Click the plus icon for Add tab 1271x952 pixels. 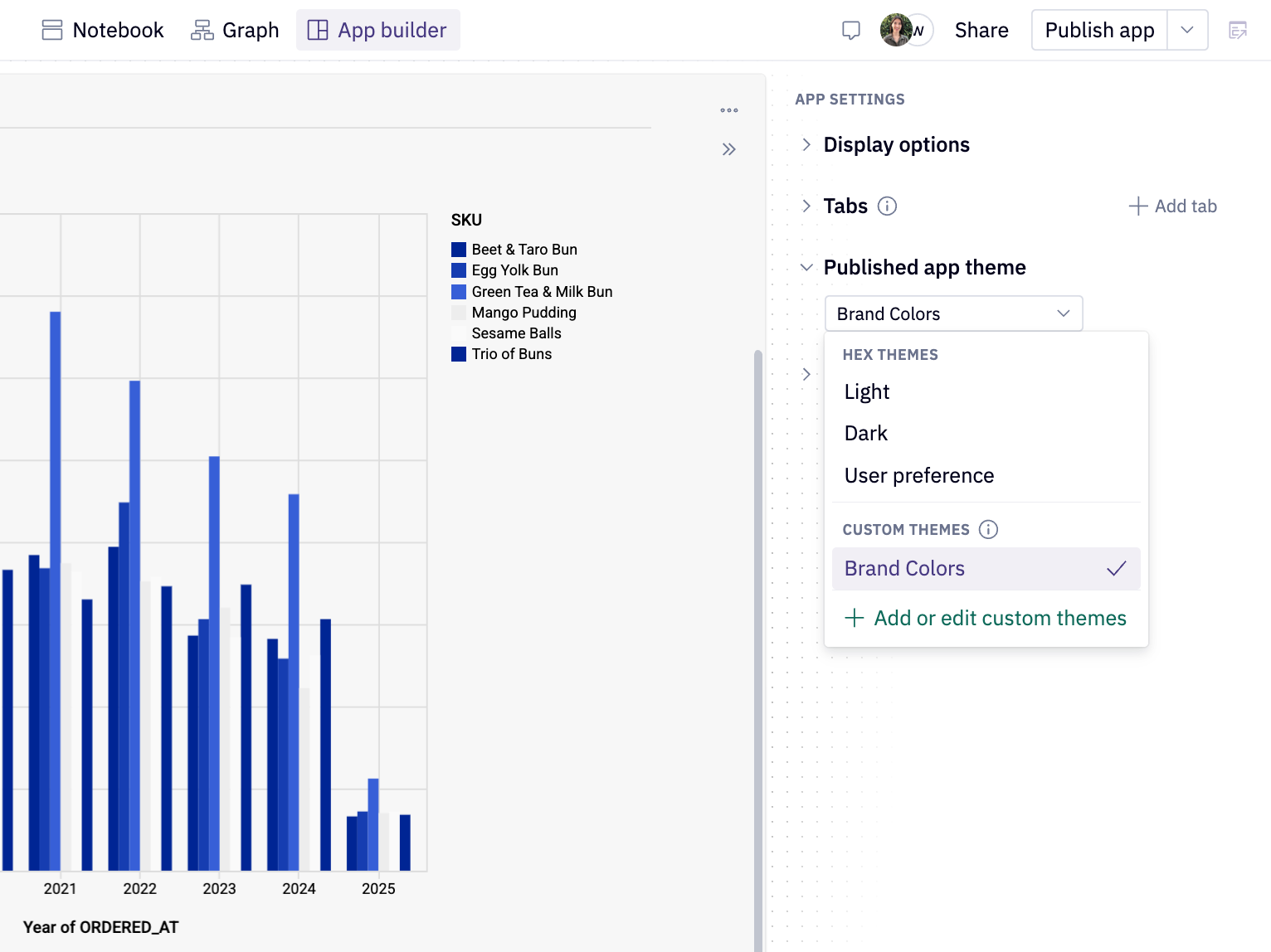(1138, 206)
